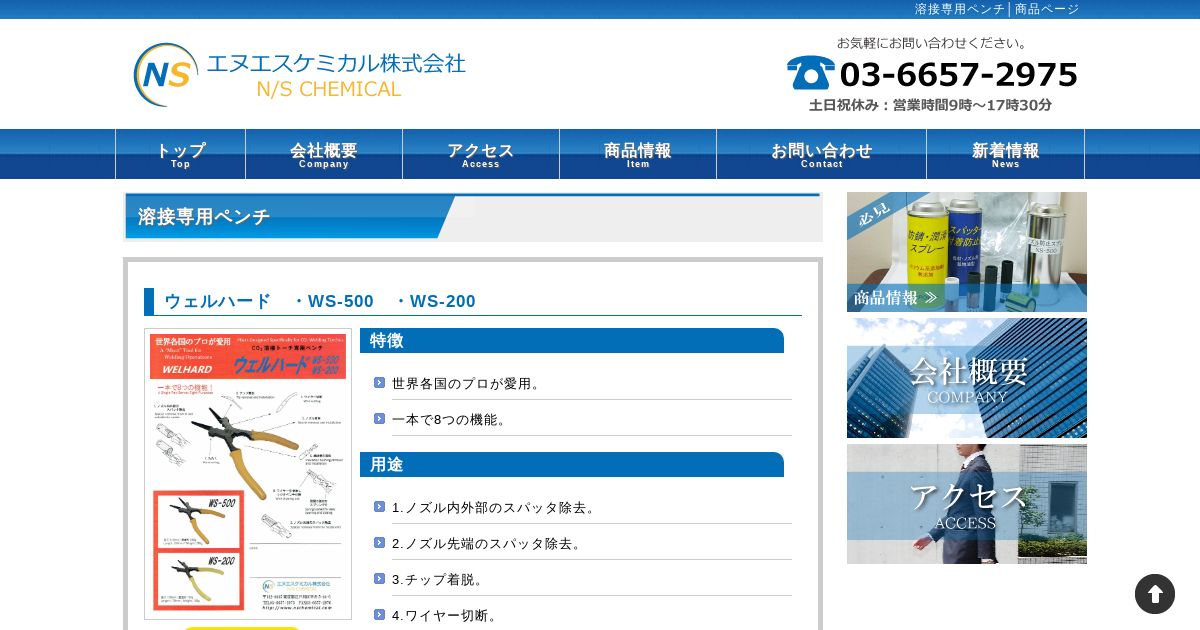Open the トップ menu item
Screen dimensions: 1200x630
[x=181, y=154]
